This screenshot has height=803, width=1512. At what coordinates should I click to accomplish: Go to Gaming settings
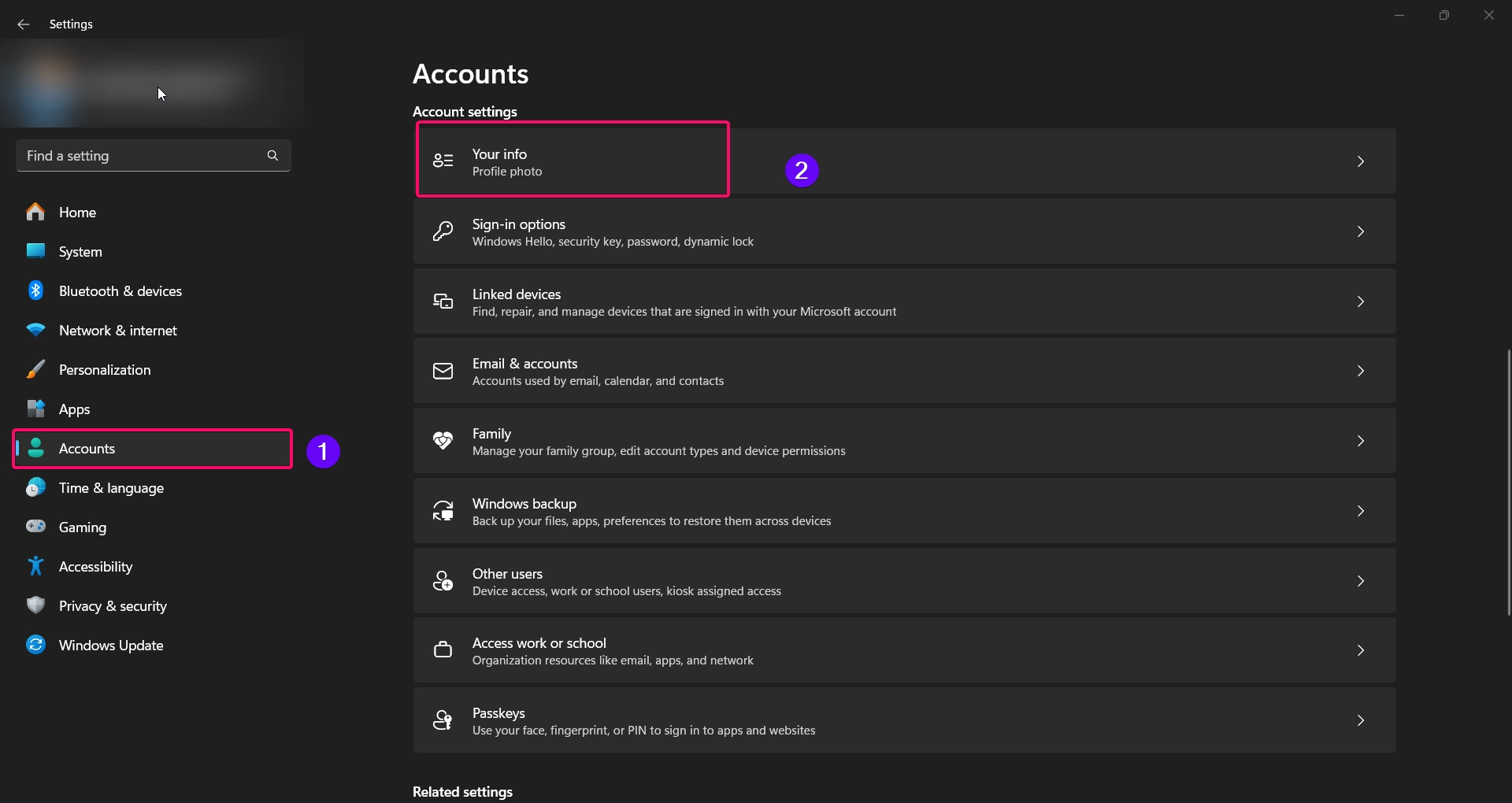coord(154,527)
